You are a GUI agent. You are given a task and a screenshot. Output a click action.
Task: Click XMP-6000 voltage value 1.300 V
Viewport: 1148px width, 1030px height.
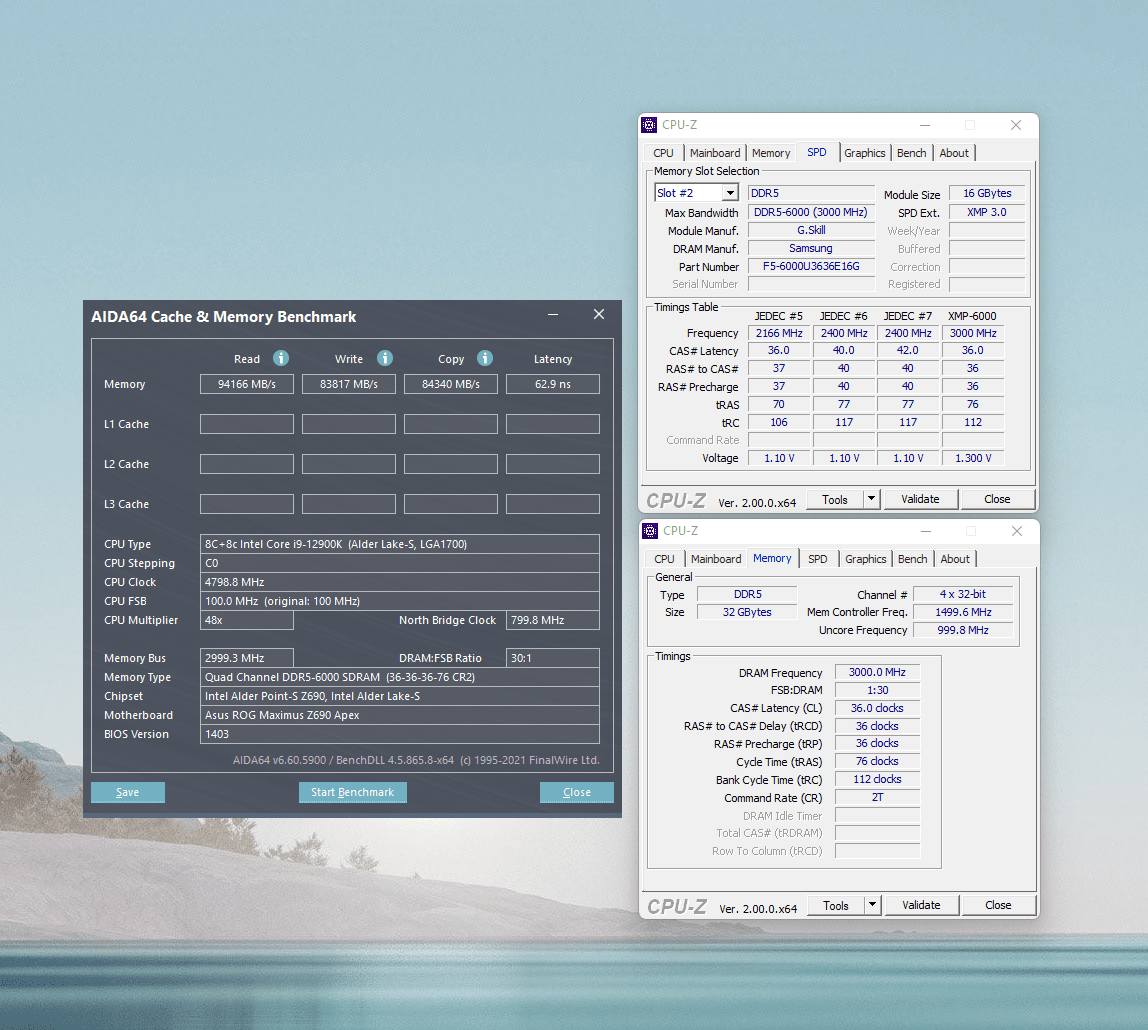973,458
